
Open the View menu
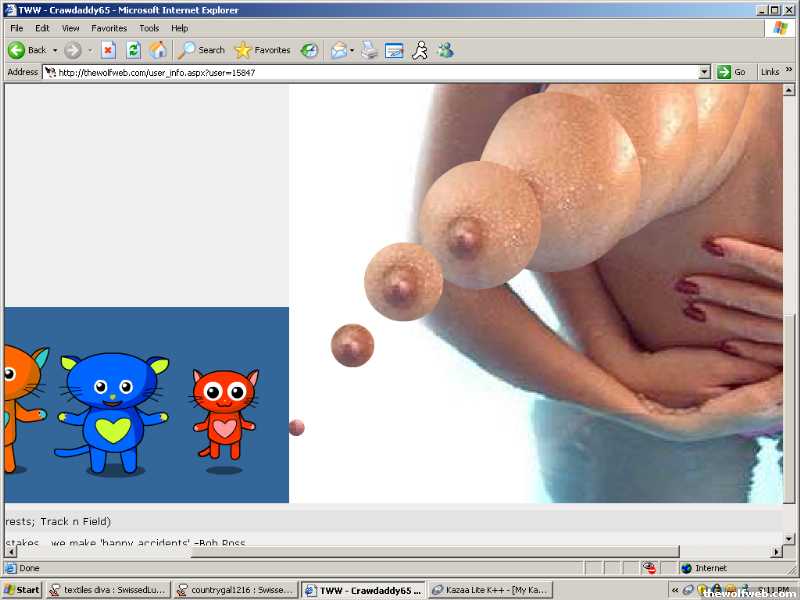[70, 28]
